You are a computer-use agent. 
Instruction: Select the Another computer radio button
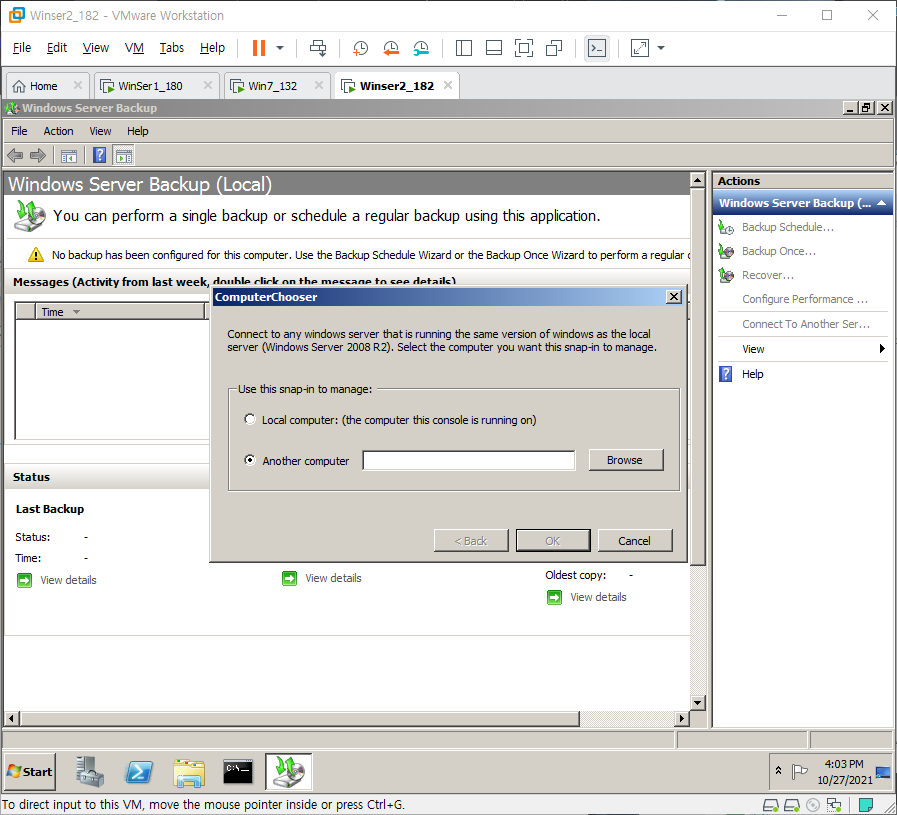click(250, 460)
